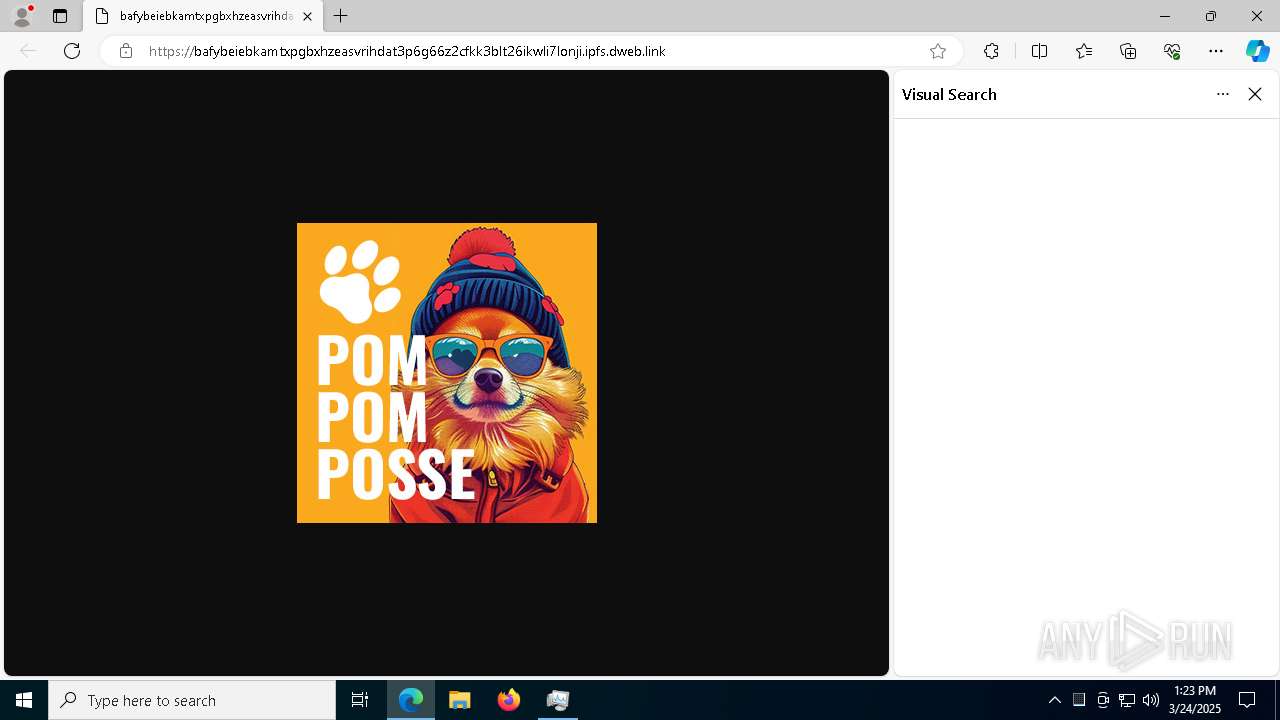1280x720 pixels.
Task: Click the Pom Pom Posse image
Action: click(x=447, y=373)
